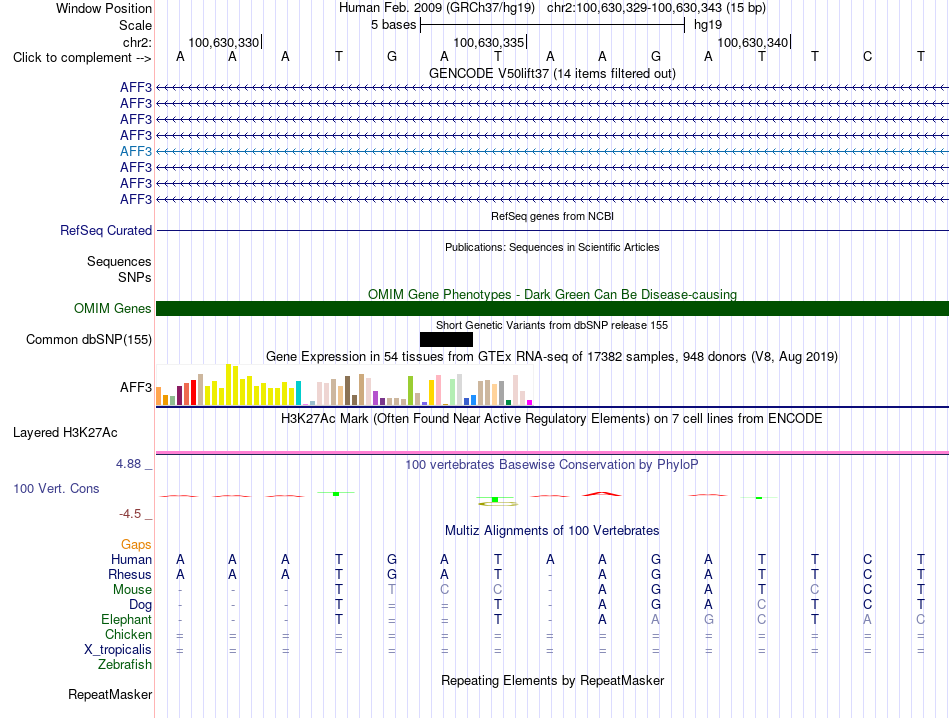Click the GTEx Gene Expression track title
950x718 pixels.
552,356
